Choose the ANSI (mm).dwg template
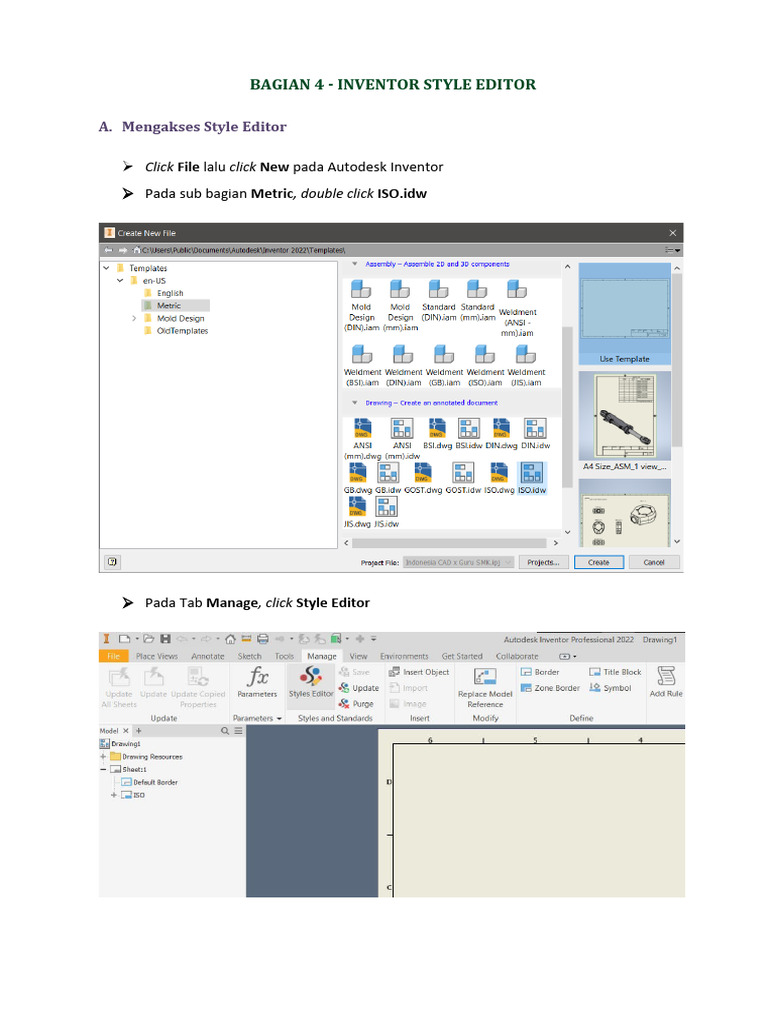This screenshot has width=768, height=1024. (362, 439)
